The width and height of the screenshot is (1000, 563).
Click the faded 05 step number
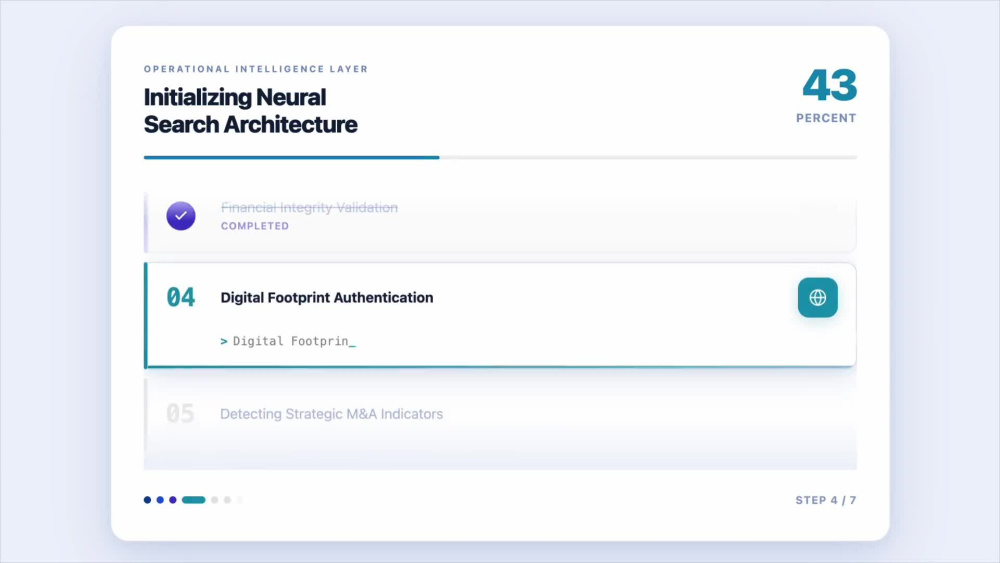(x=180, y=414)
